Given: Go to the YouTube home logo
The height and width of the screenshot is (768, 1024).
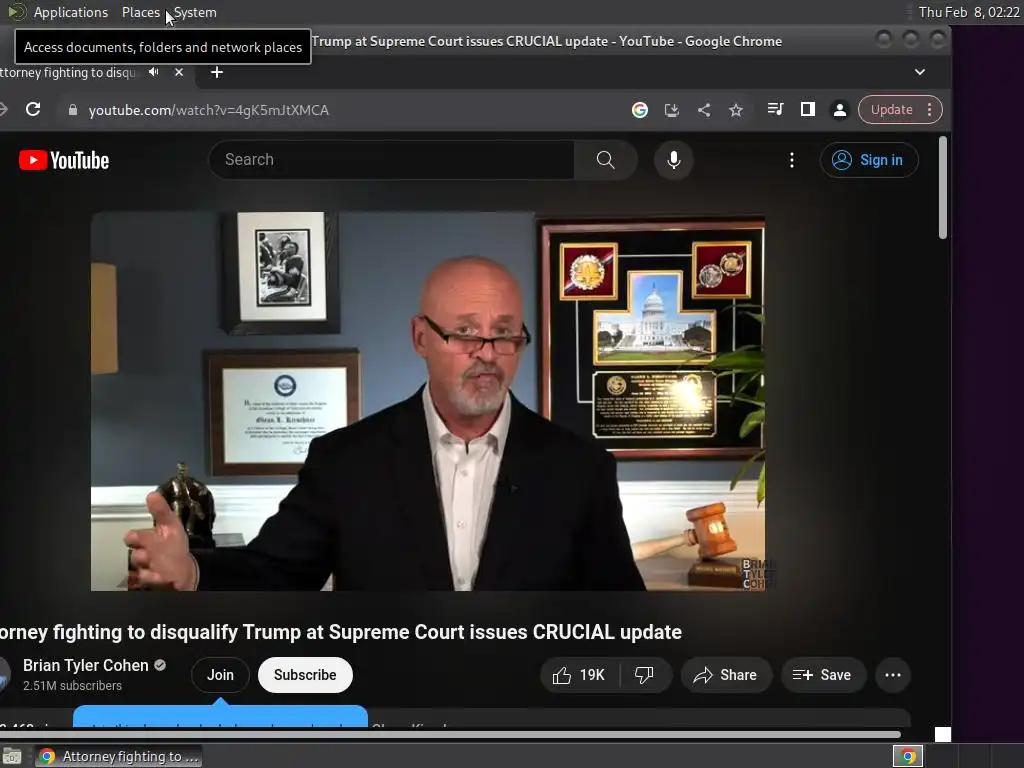Looking at the screenshot, I should pos(64,160).
